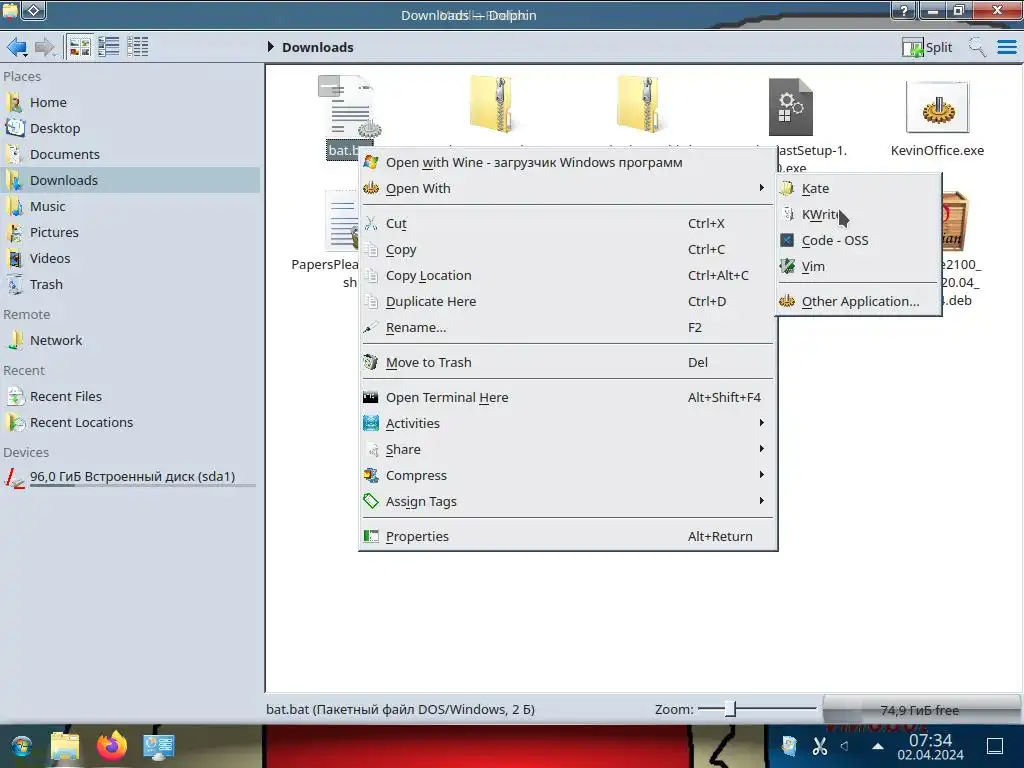This screenshot has width=1024, height=768.
Task: Select the Setup exe file icon
Action: [x=790, y=108]
